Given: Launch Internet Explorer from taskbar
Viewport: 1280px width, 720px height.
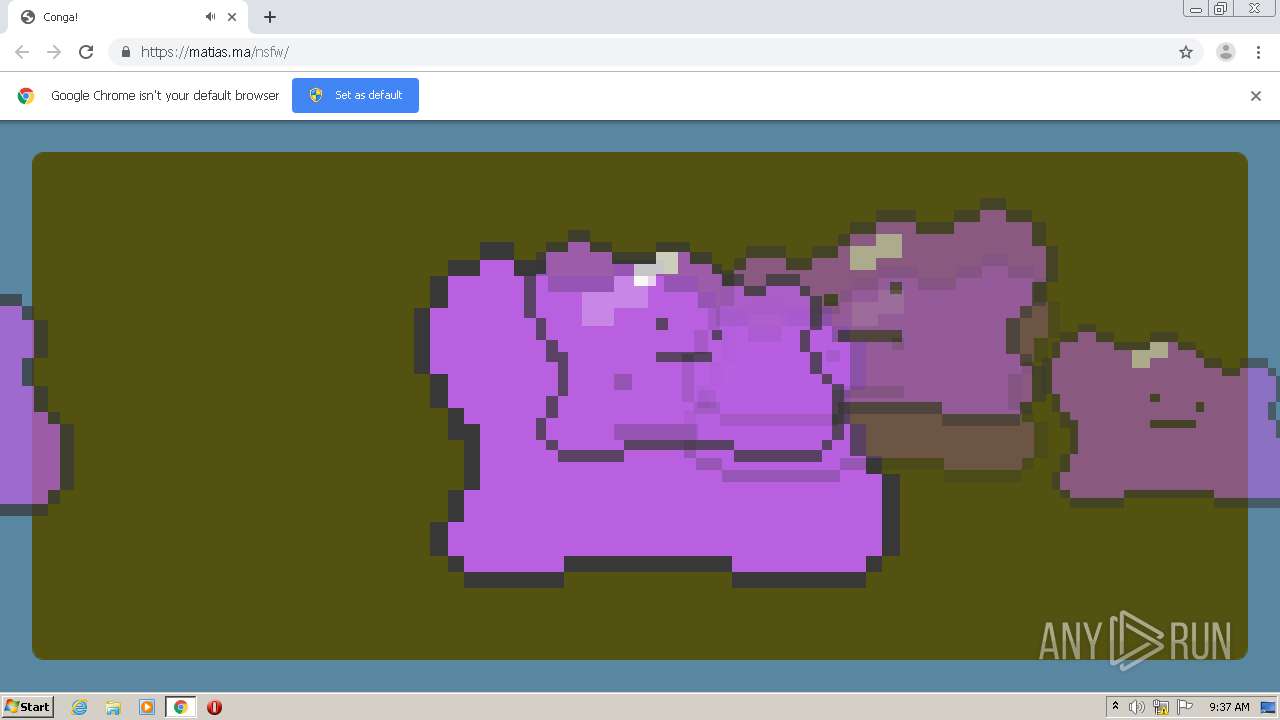Looking at the screenshot, I should 79,707.
